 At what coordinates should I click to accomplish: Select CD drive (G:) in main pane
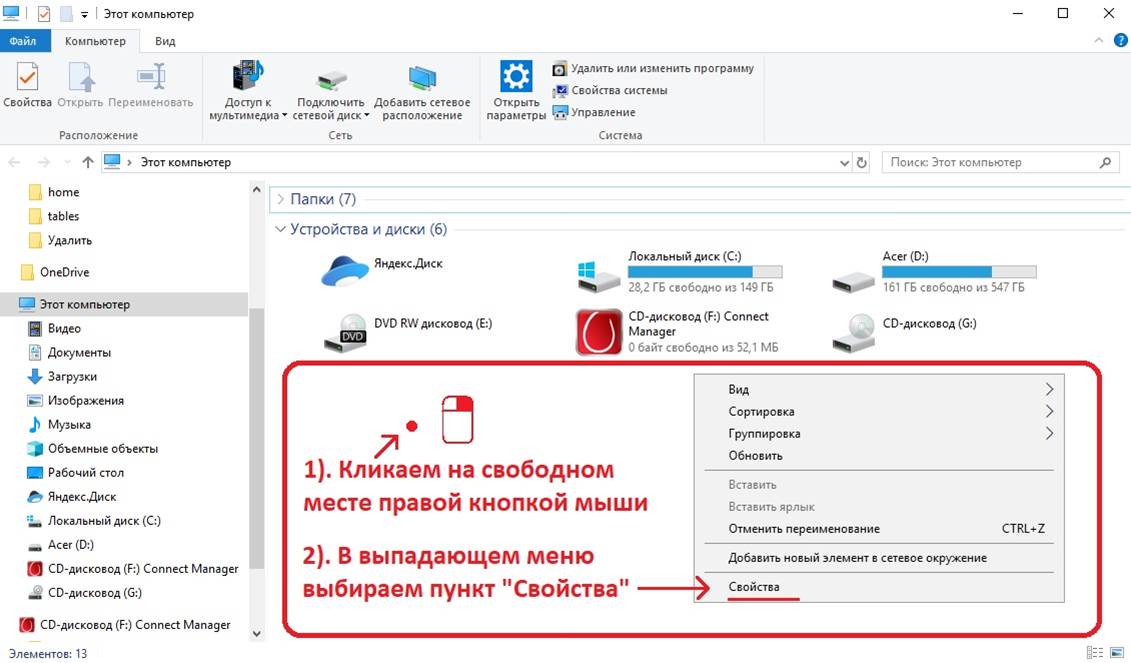coord(905,332)
